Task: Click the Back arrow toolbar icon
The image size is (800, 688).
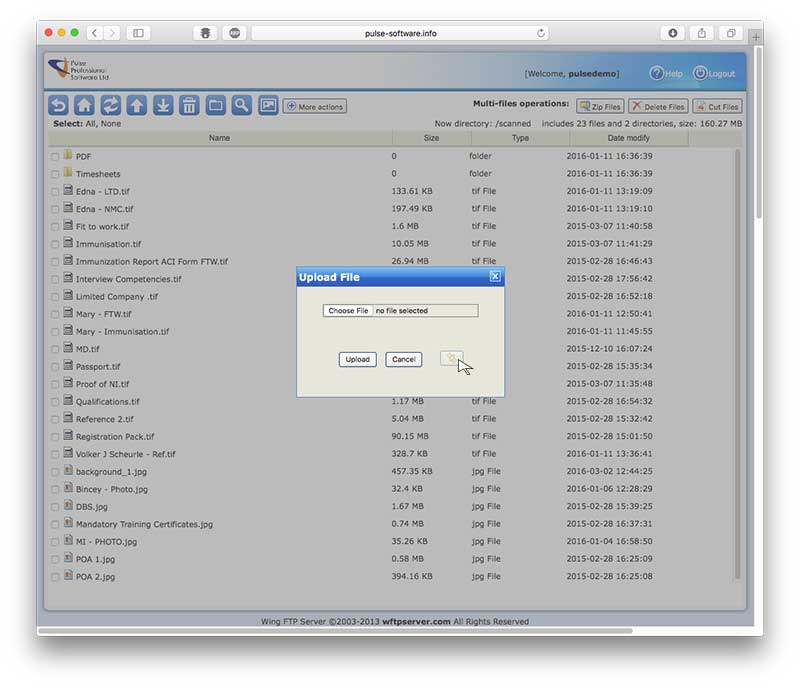Action: coord(58,105)
